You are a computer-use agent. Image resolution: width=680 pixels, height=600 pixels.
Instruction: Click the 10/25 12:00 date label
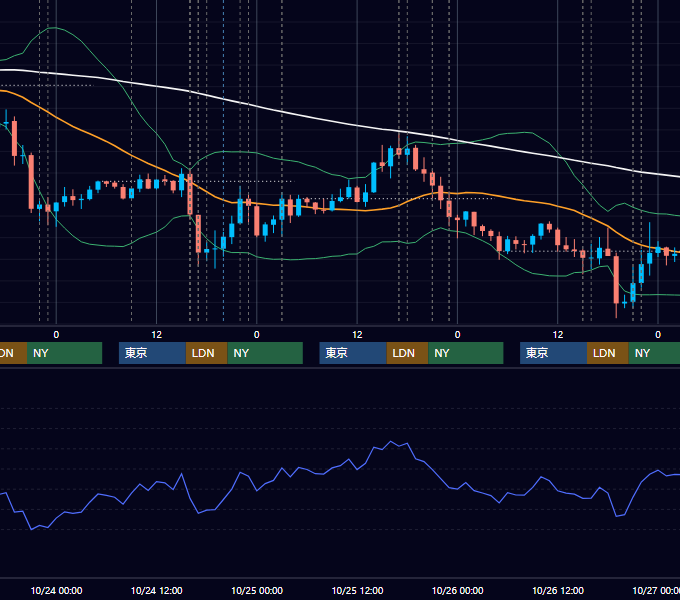coord(357,590)
